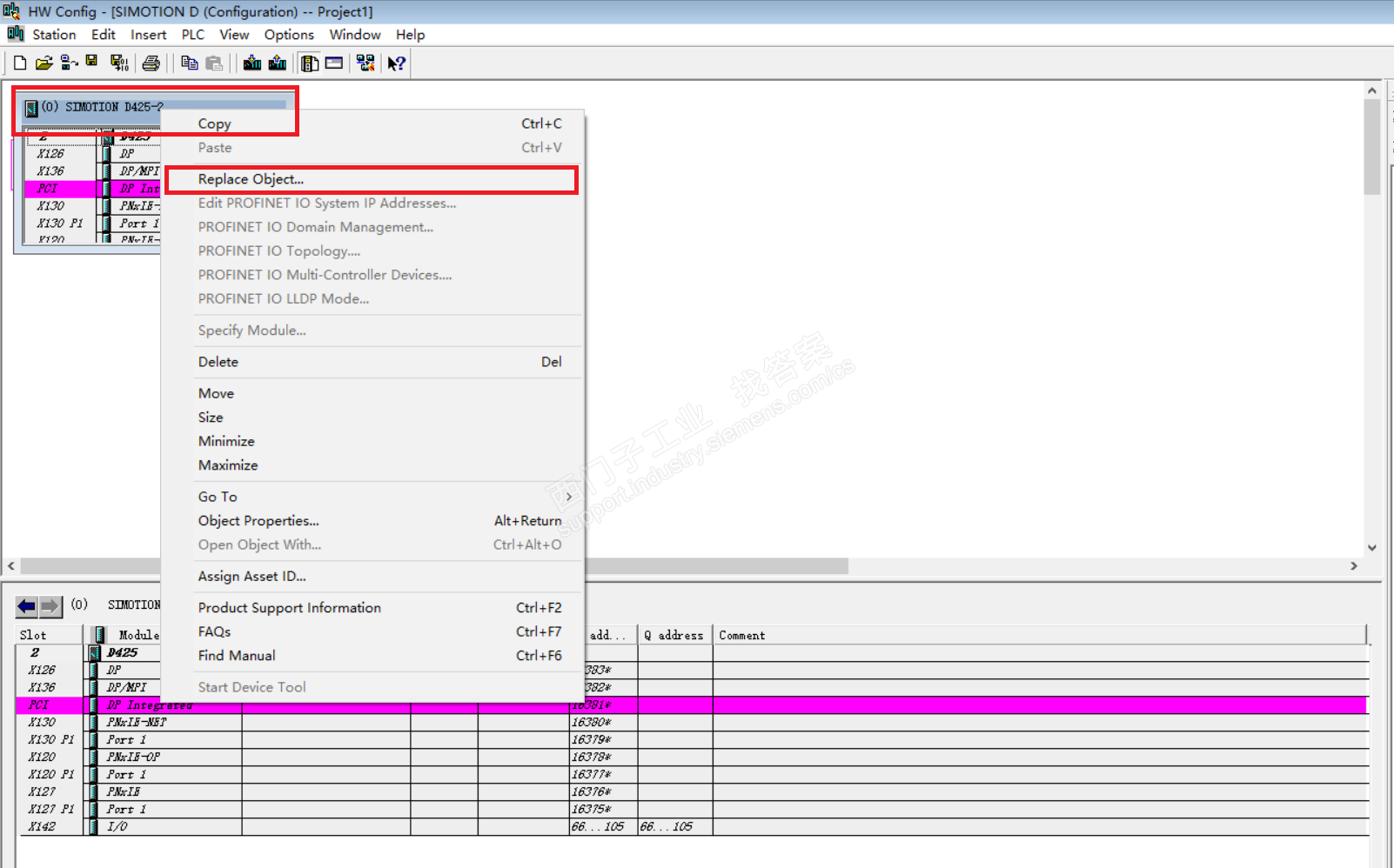Click the context Help arrow-question icon
Image resolution: width=1394 pixels, height=868 pixels.
[397, 63]
